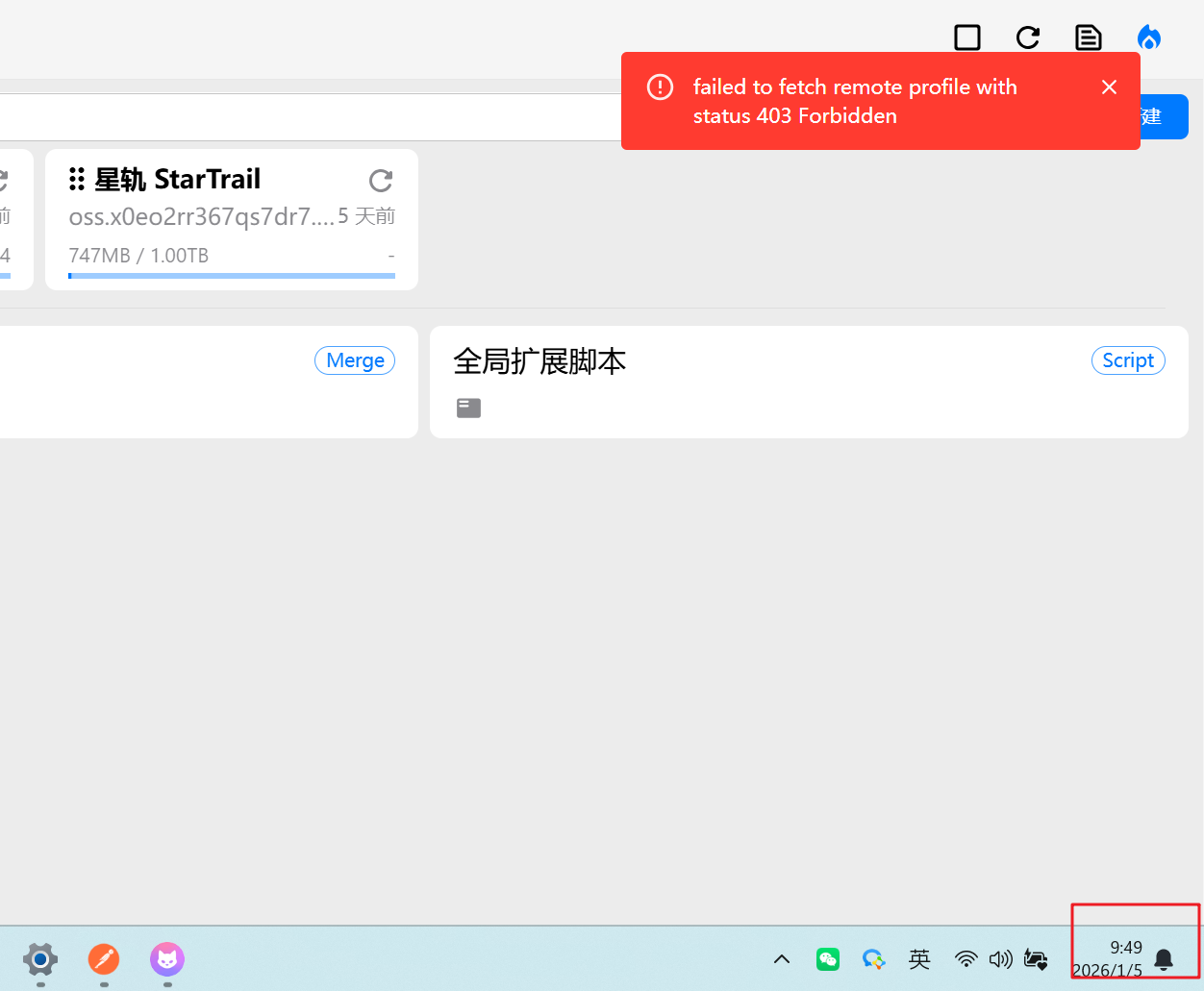Image resolution: width=1204 pixels, height=991 pixels.
Task: Dismiss the 403 Forbidden error notification
Action: click(1109, 87)
